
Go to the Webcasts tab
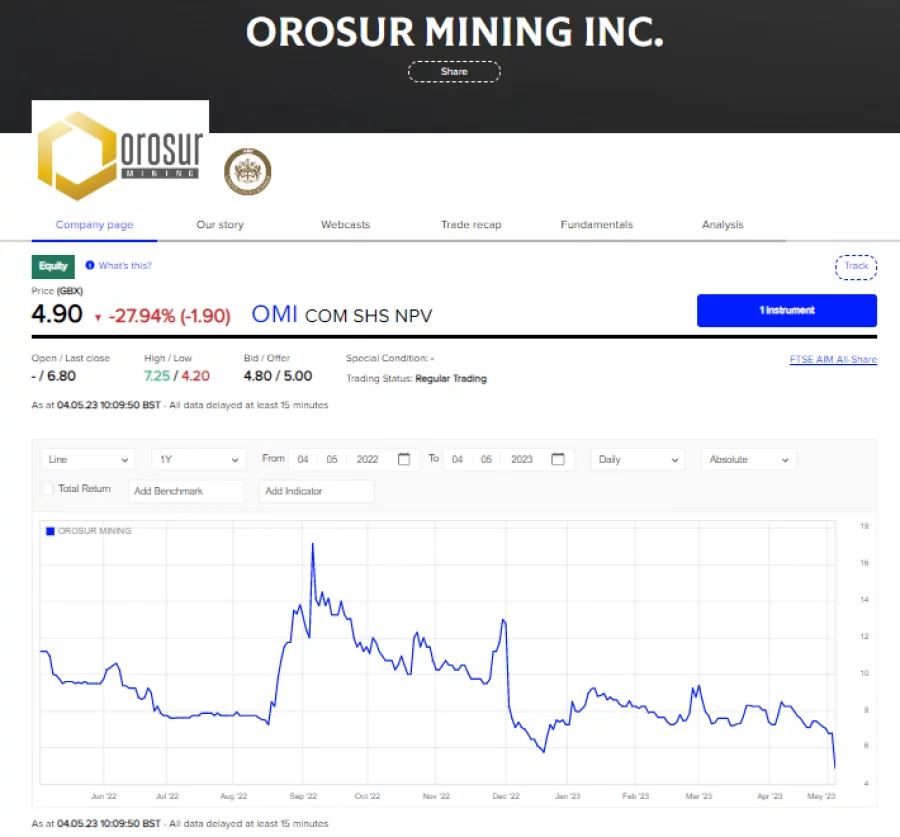point(345,225)
